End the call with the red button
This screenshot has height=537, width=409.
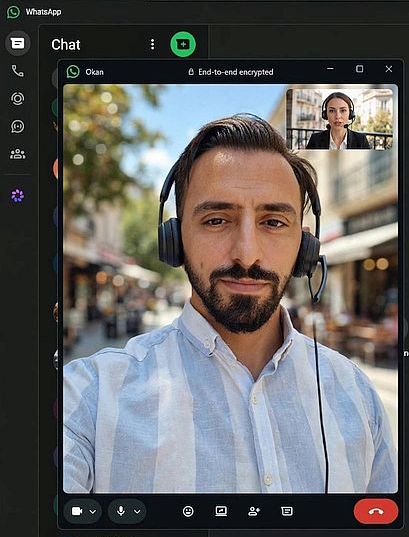tap(376, 511)
